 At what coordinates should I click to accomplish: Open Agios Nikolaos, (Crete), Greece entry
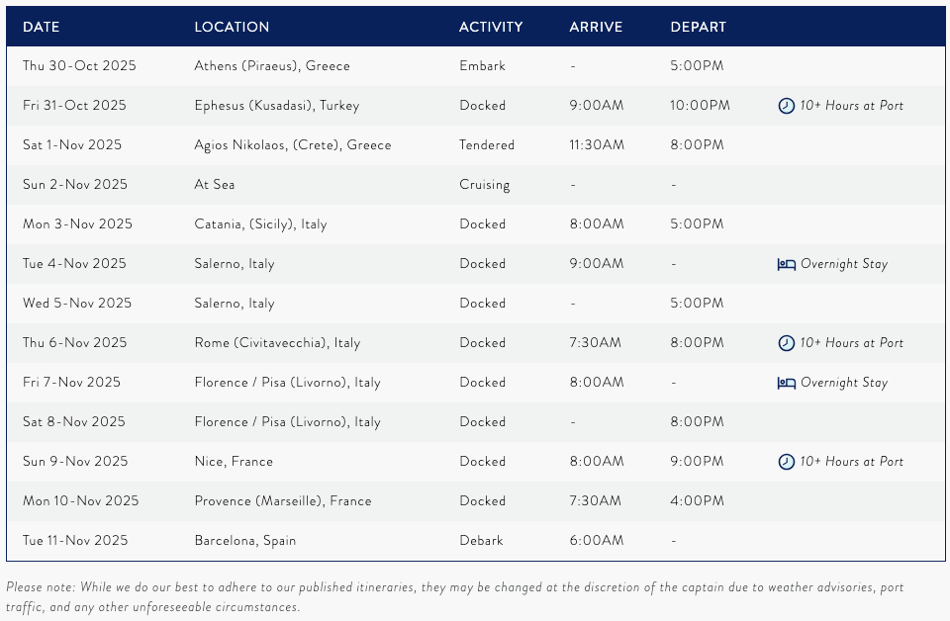[292, 145]
